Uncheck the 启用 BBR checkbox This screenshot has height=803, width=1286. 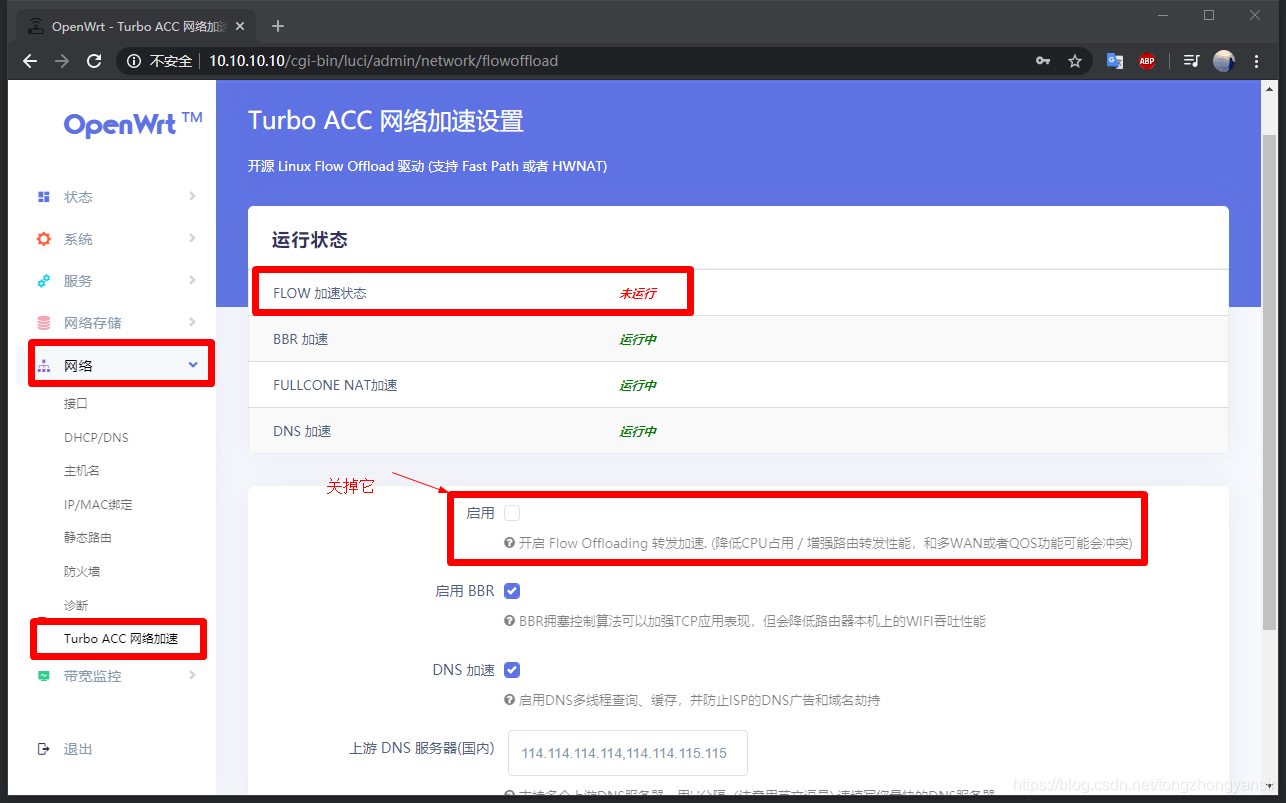click(512, 591)
